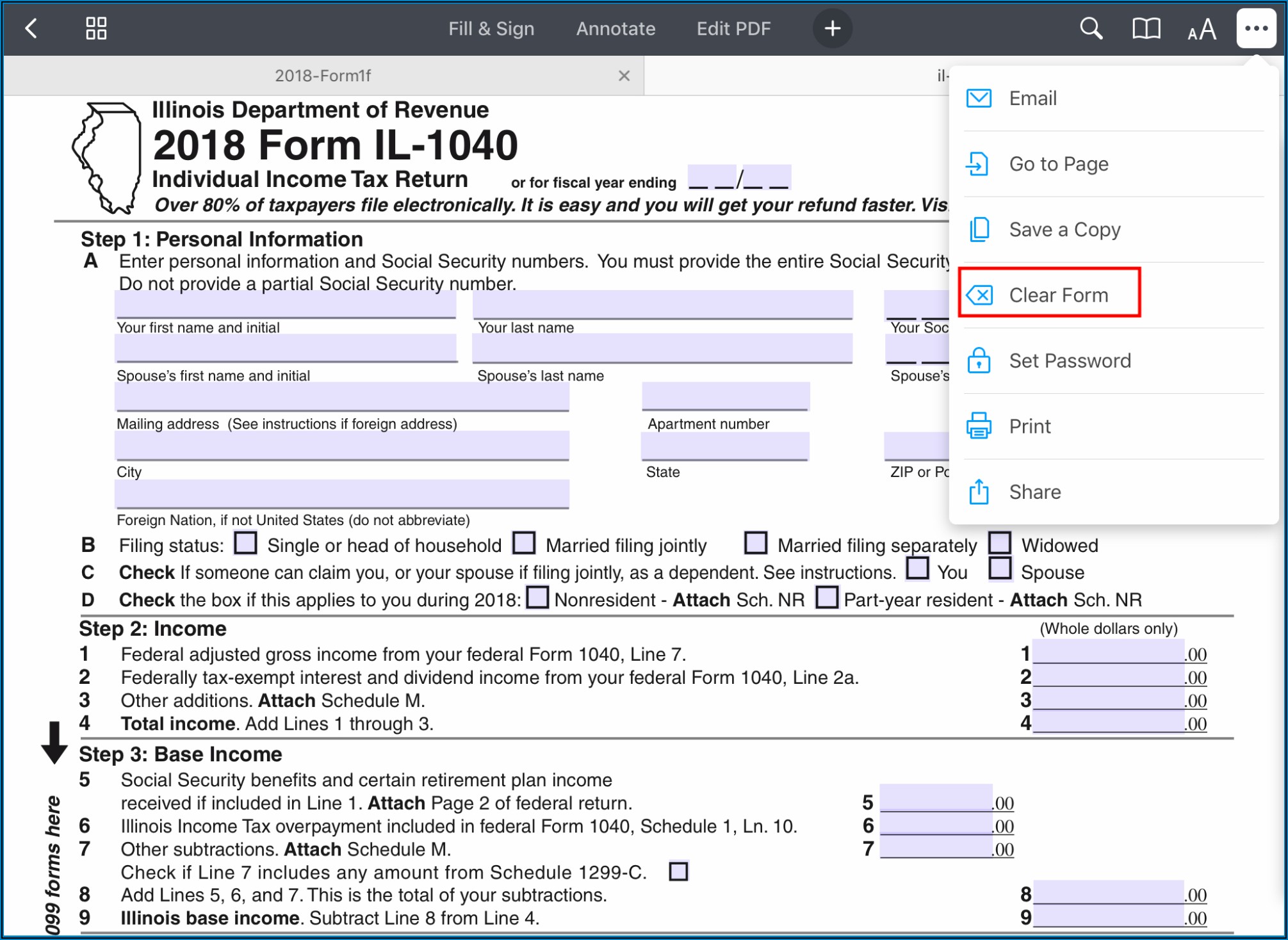Screen dimensions: 1288x940
Task: Open the search magnifier tool
Action: tap(1091, 28)
